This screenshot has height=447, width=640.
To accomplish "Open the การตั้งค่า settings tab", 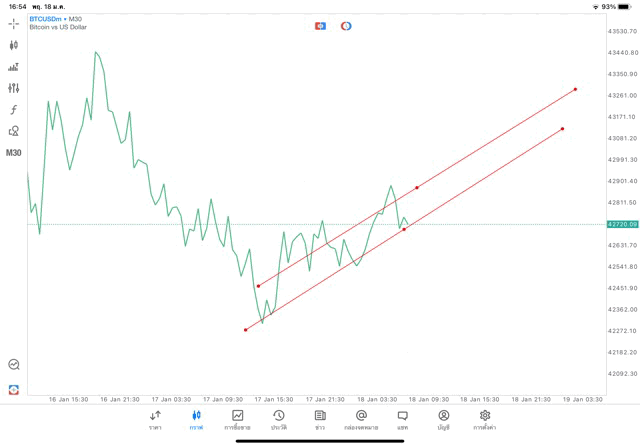I will [485, 419].
